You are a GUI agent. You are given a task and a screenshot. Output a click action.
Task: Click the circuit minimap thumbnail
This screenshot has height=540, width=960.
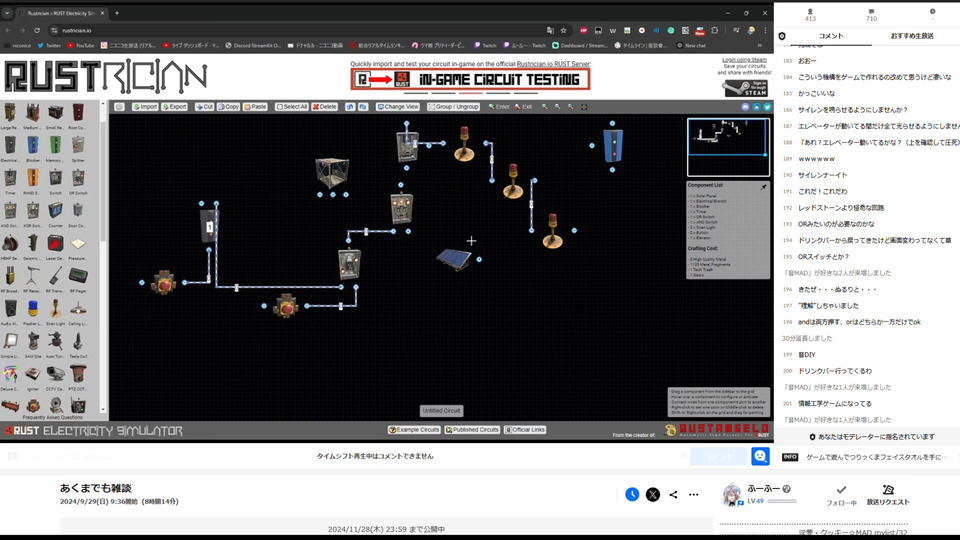pos(728,147)
